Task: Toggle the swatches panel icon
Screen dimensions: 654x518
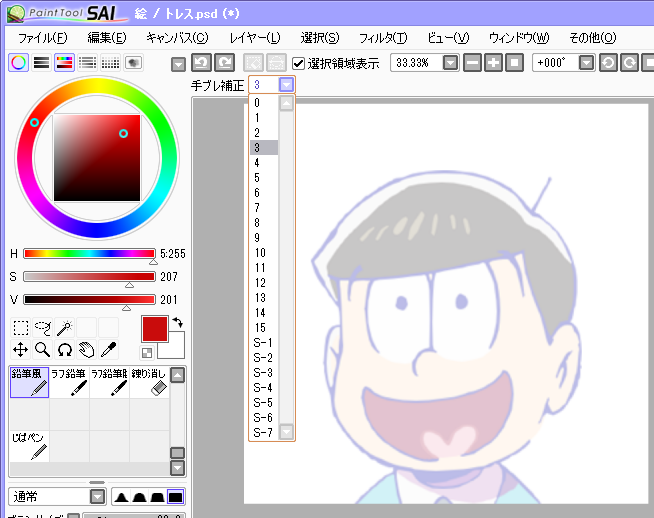Action: tap(110, 63)
